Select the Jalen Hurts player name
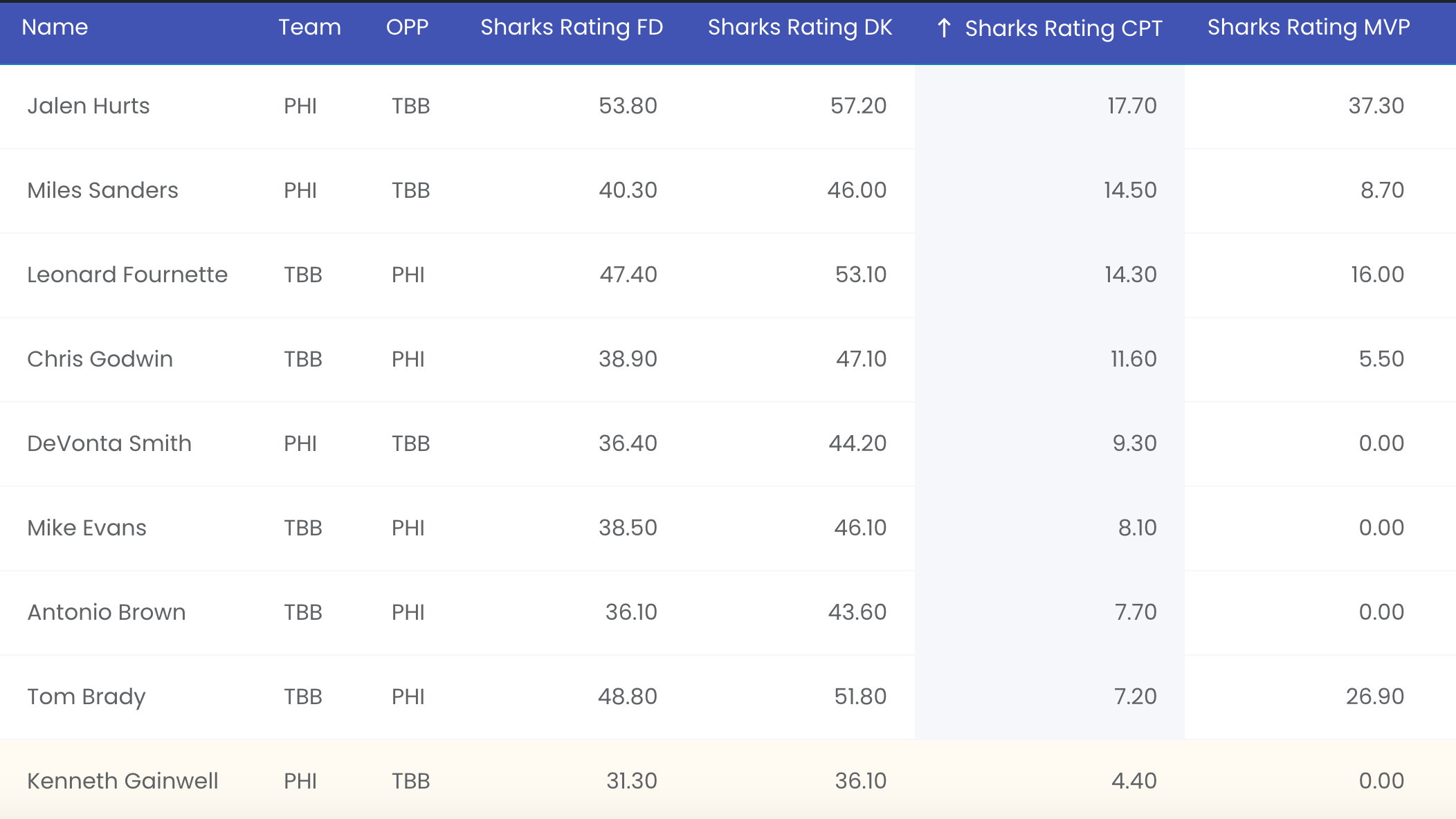The image size is (1456, 819). tap(89, 106)
